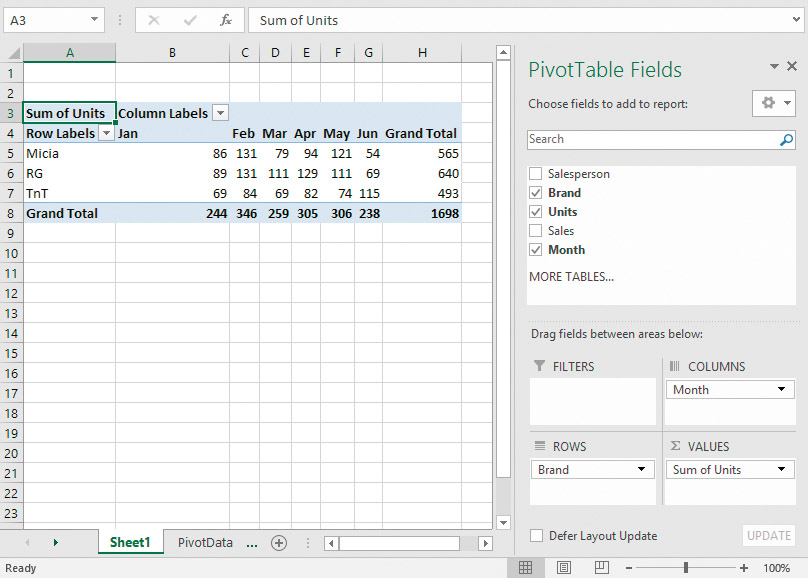Click horizontal scrollbar left arrow
Image resolution: width=808 pixels, height=578 pixels.
coord(331,543)
